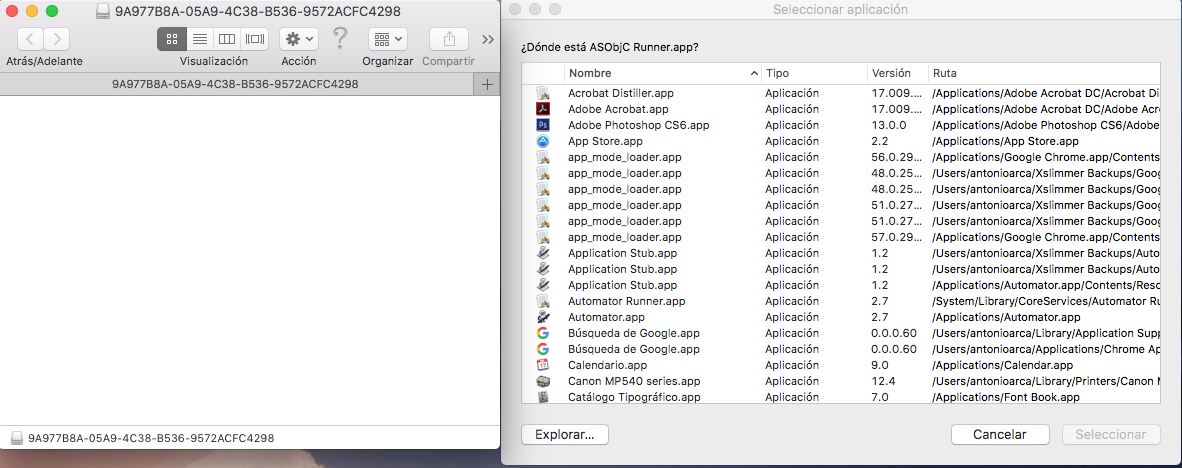Add a new Finder tab with plus
The image size is (1182, 468).
pyautogui.click(x=487, y=84)
